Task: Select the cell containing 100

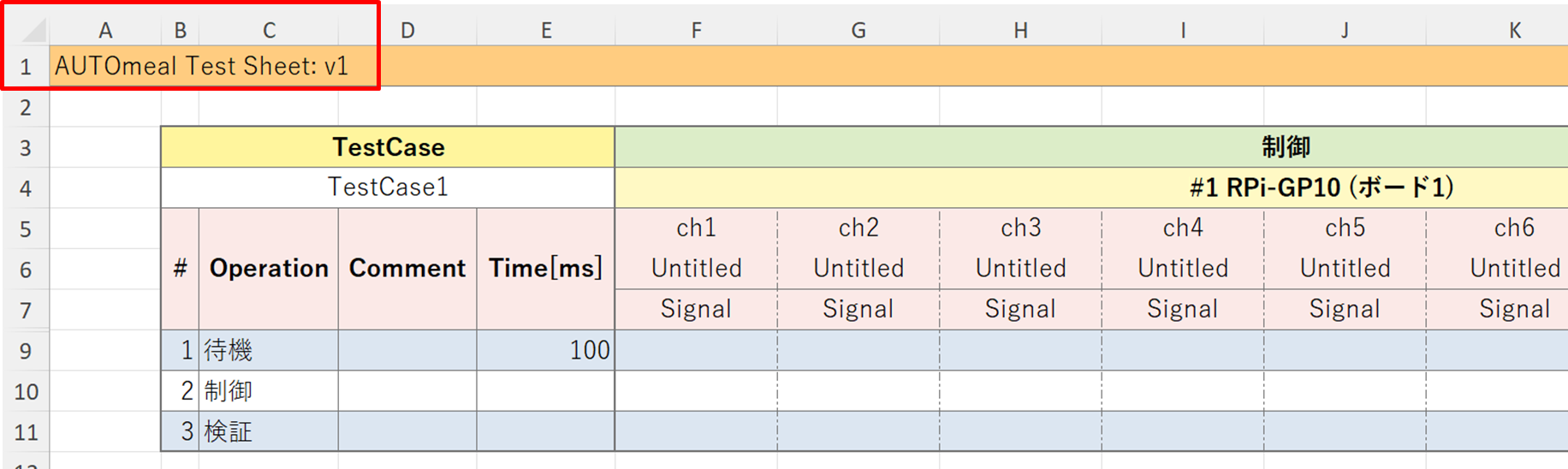Action: tap(545, 350)
